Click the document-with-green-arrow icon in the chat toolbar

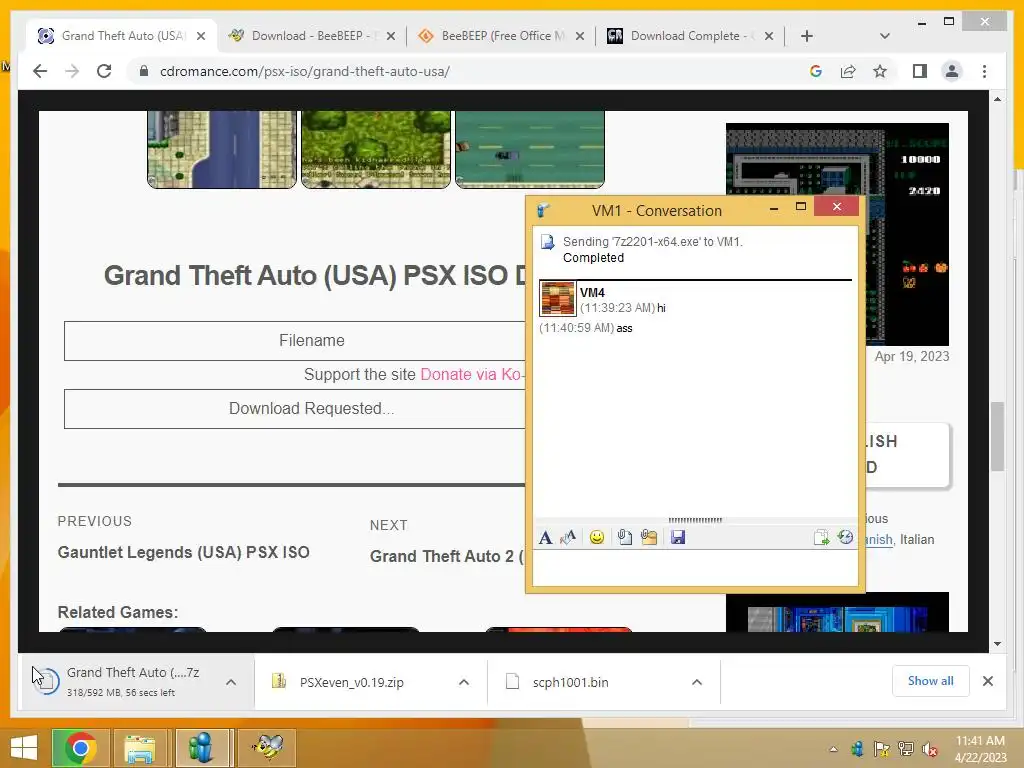click(822, 537)
